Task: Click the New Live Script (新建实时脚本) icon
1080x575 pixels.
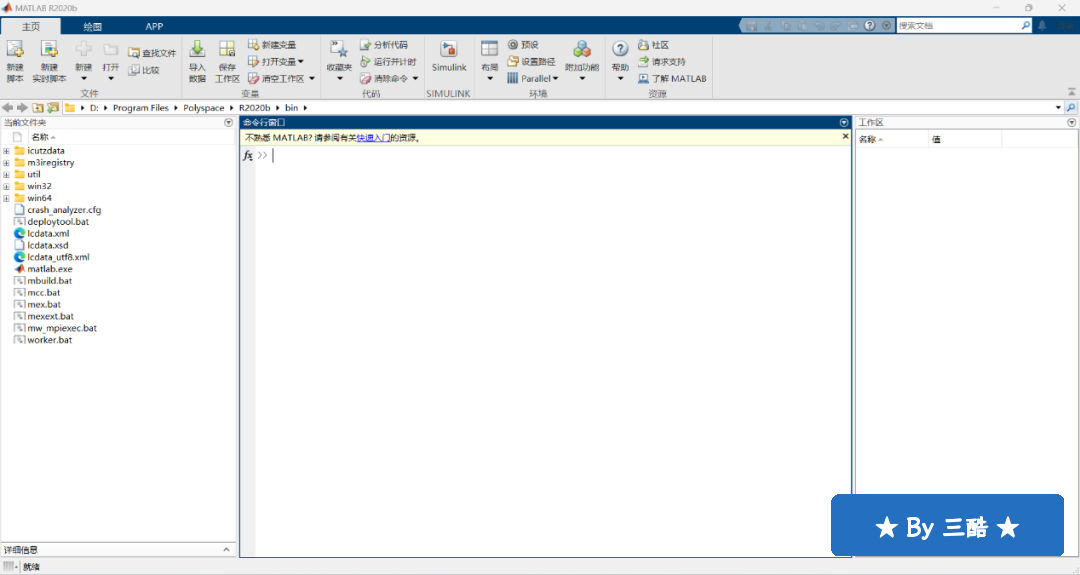Action: tap(49, 61)
